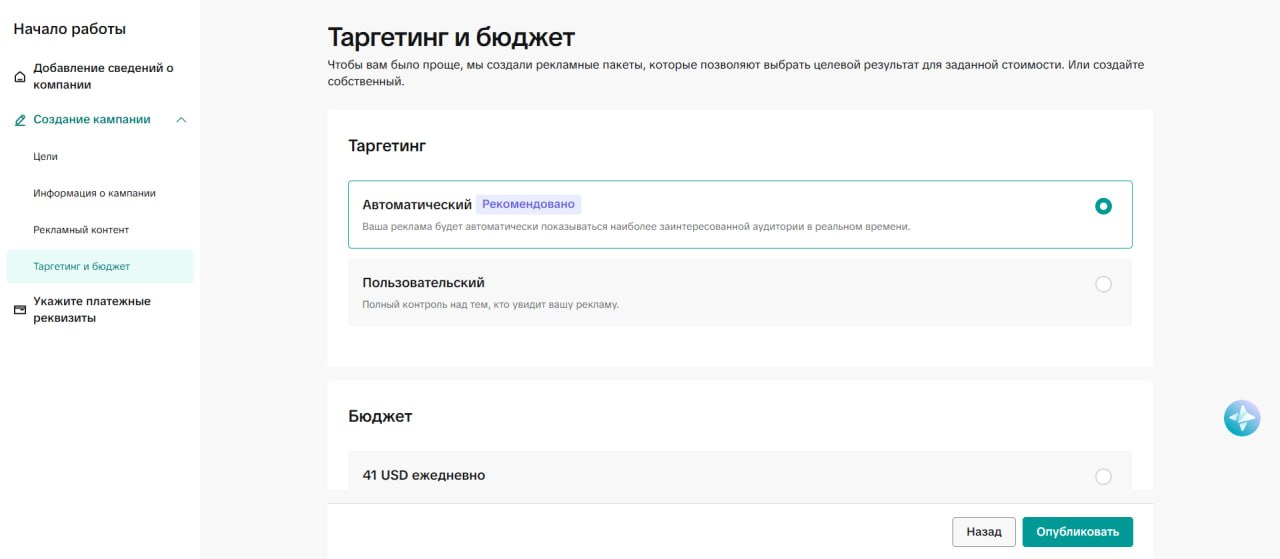
Task: Open the Рекламный контент step
Action: click(x=81, y=230)
